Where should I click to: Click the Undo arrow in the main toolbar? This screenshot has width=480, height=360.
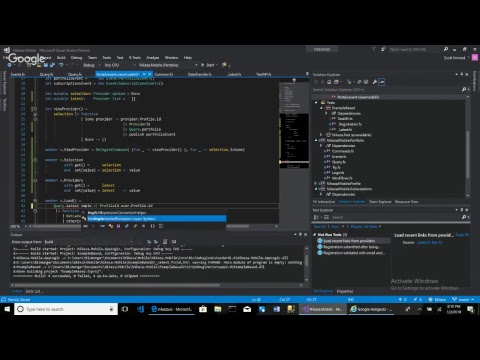tap(61, 65)
